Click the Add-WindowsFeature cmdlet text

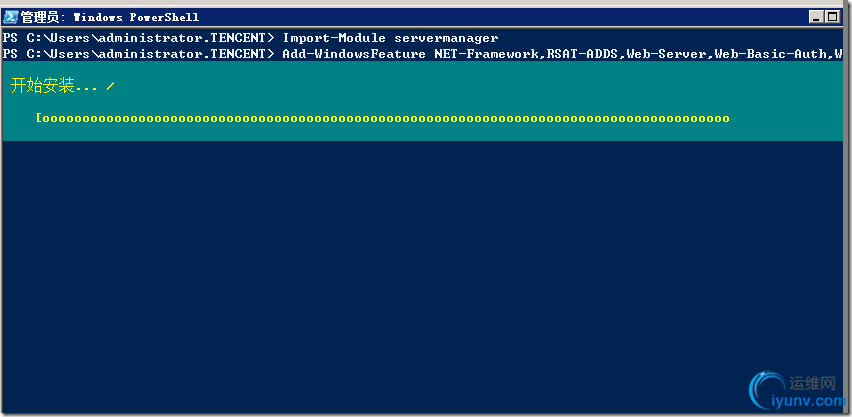[354, 54]
